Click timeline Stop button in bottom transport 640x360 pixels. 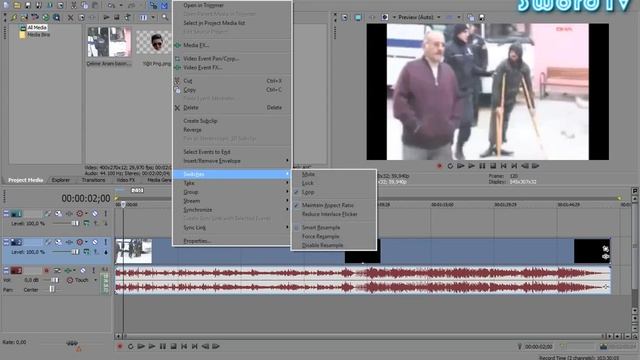coord(173,347)
